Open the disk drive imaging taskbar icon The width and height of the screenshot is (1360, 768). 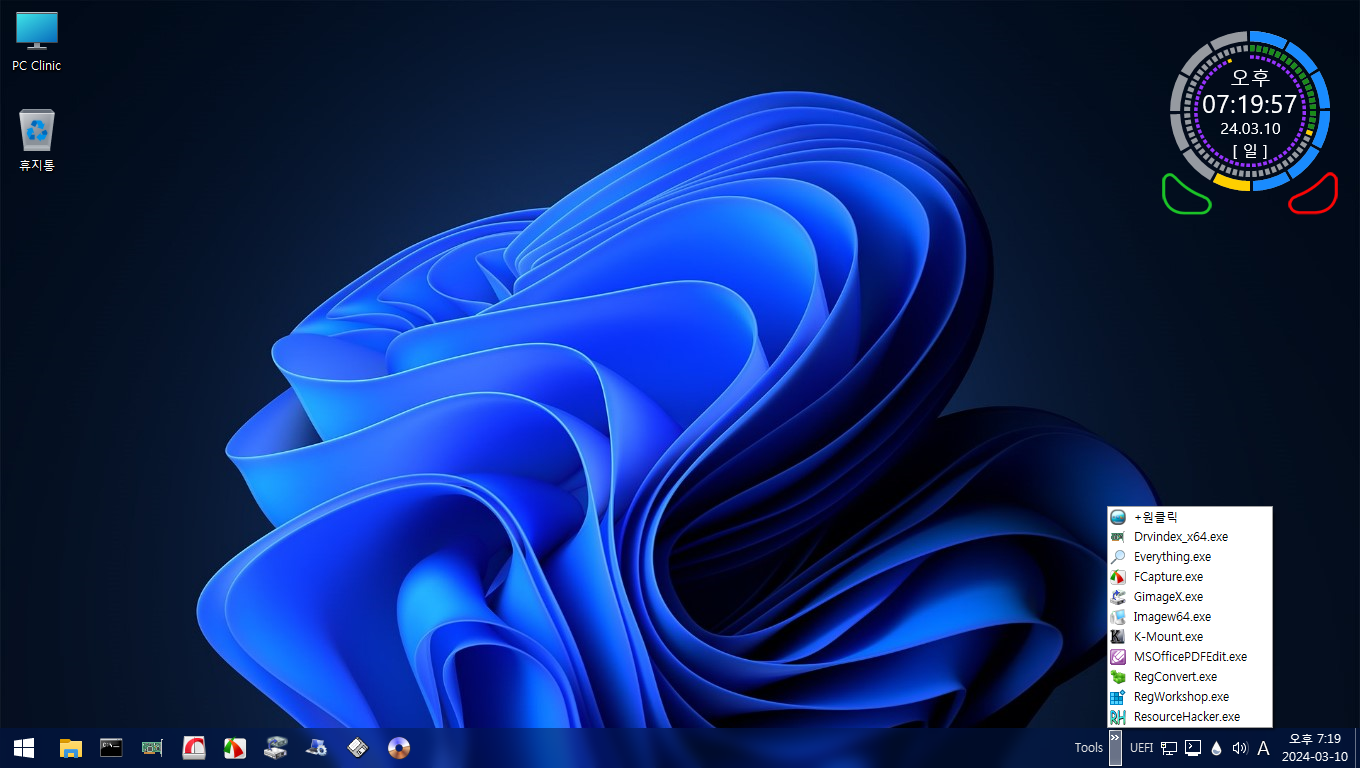pyautogui.click(x=276, y=747)
